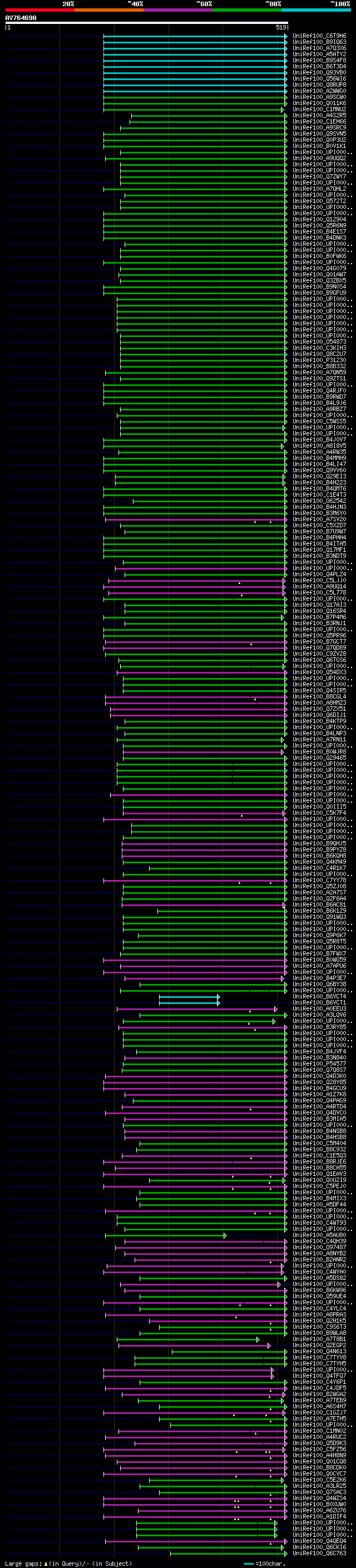Click hit label UniRef100_A4RUC2
Screen dimensions: 356x1568
(319, 1437)
